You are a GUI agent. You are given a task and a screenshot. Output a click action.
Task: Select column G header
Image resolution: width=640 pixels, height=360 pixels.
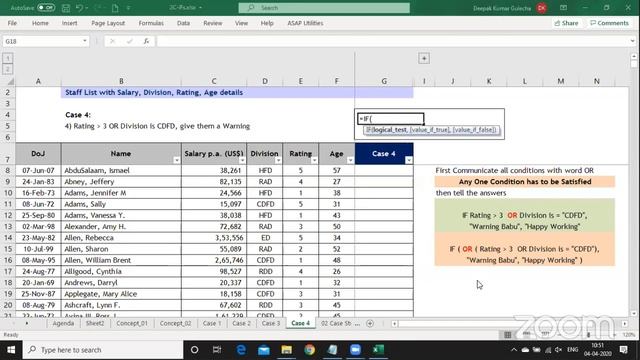click(384, 81)
